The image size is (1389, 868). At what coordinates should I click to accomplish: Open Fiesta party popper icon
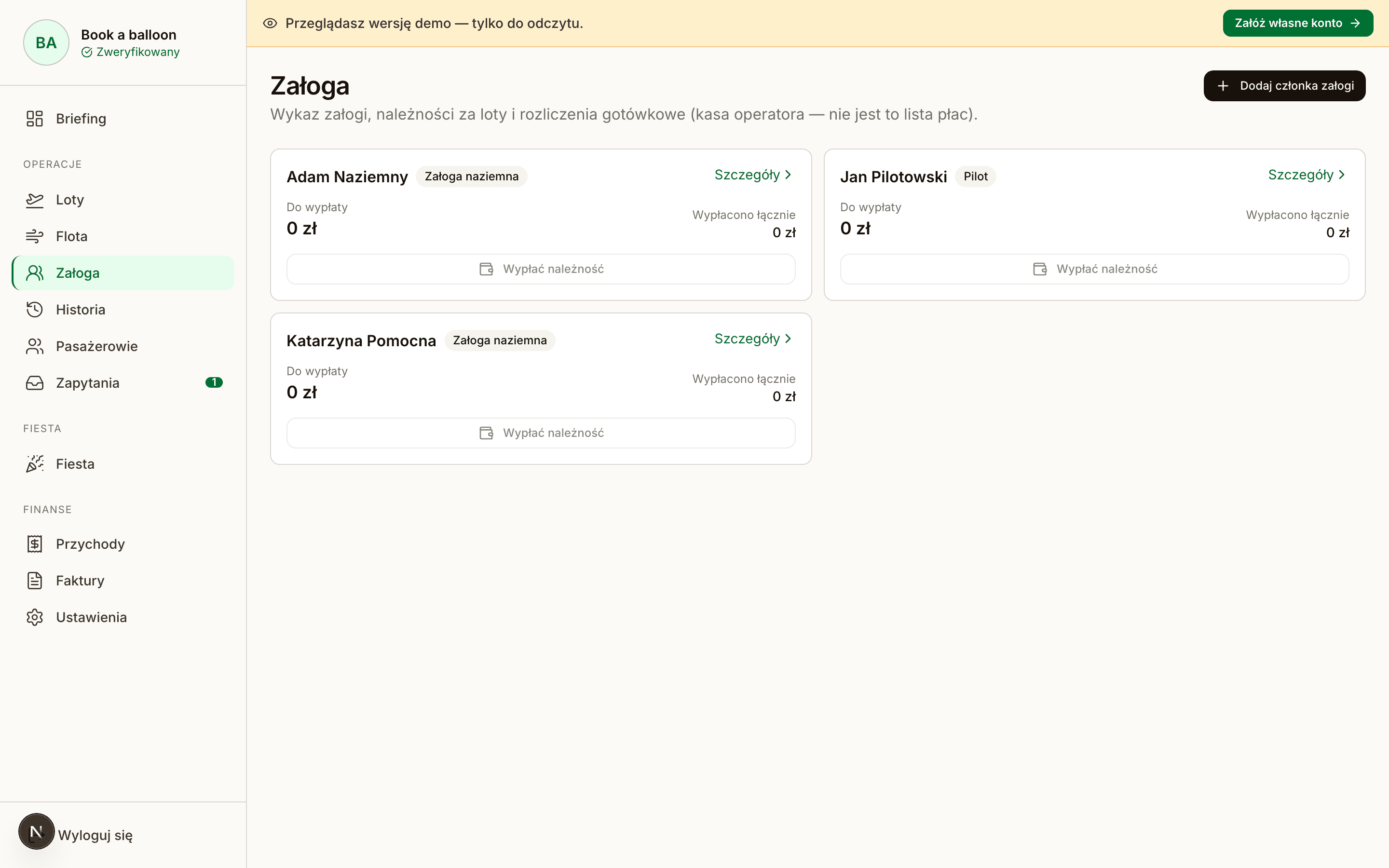tap(34, 464)
